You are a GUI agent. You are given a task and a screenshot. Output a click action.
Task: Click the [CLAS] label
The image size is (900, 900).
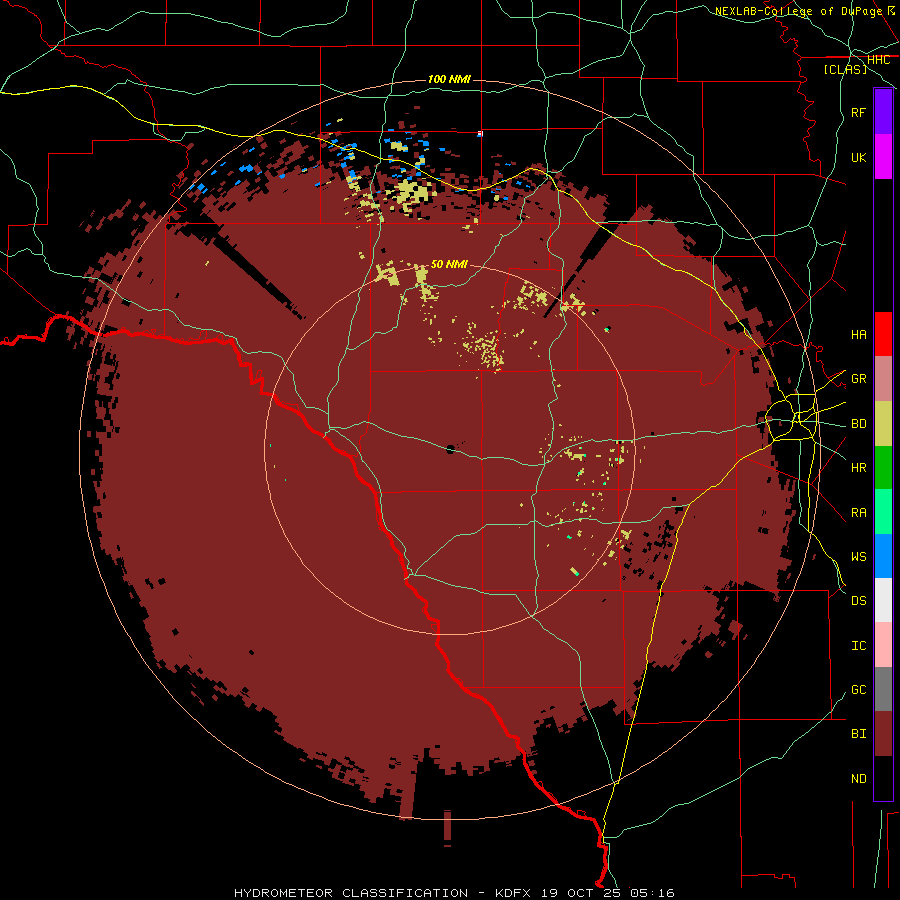point(845,69)
